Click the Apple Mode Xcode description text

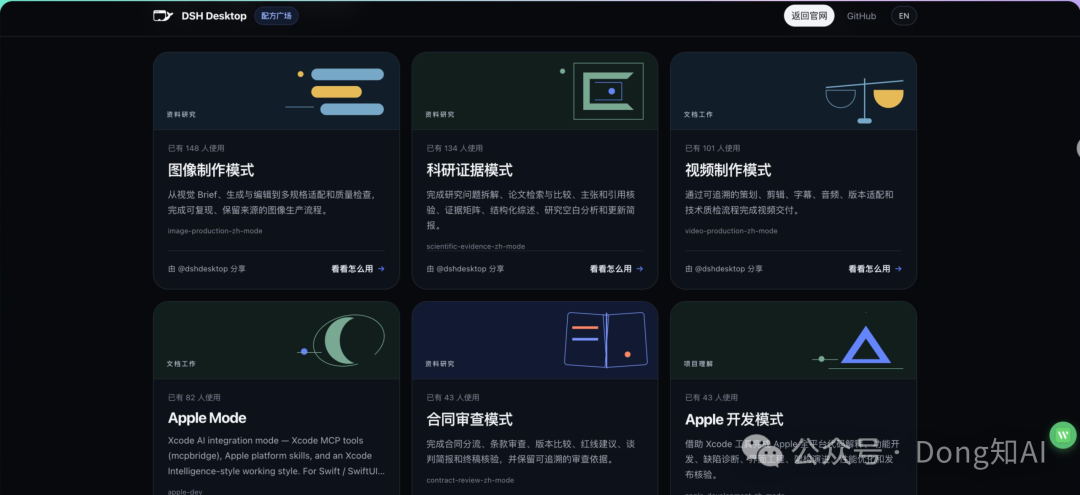(276, 456)
